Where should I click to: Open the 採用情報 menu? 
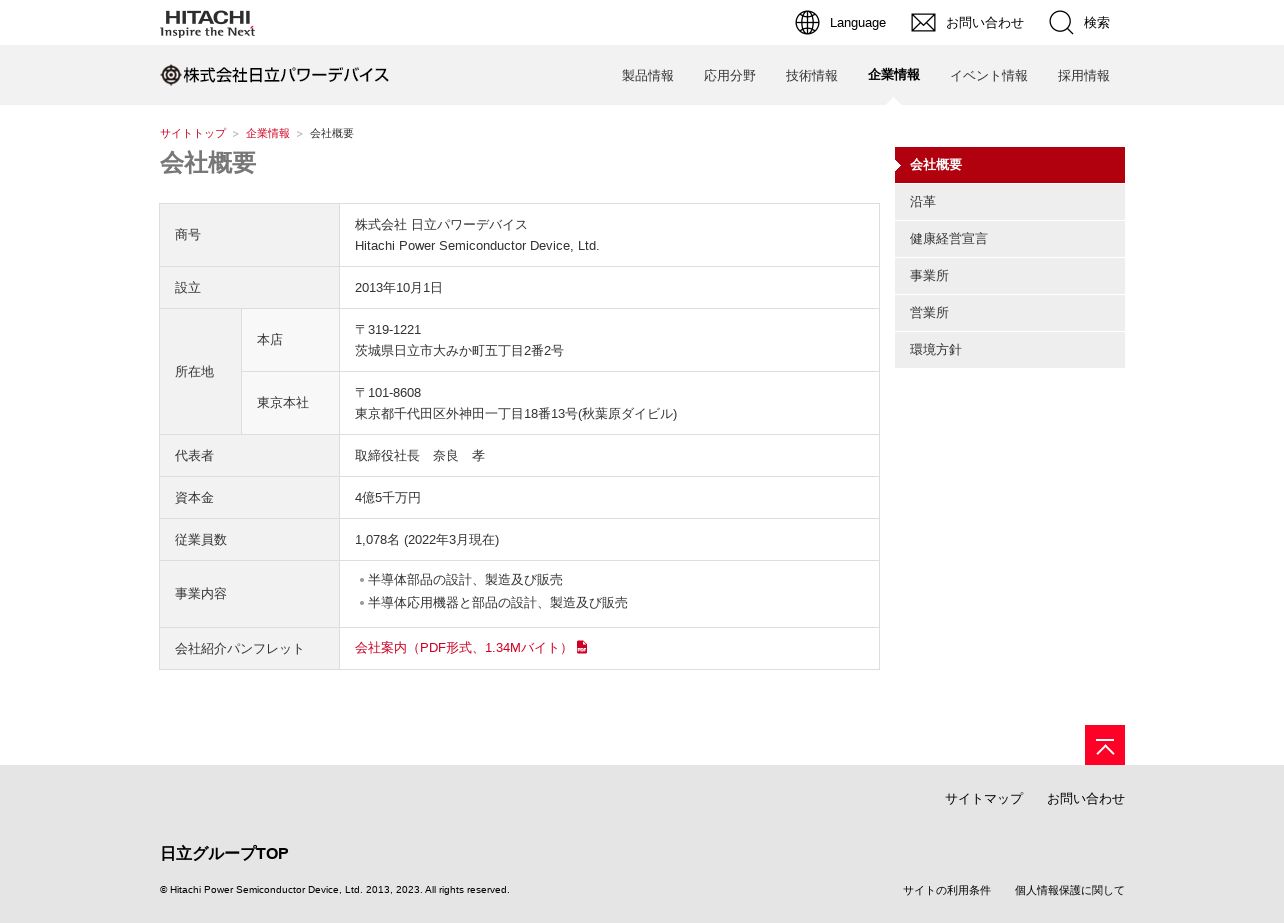click(1084, 76)
